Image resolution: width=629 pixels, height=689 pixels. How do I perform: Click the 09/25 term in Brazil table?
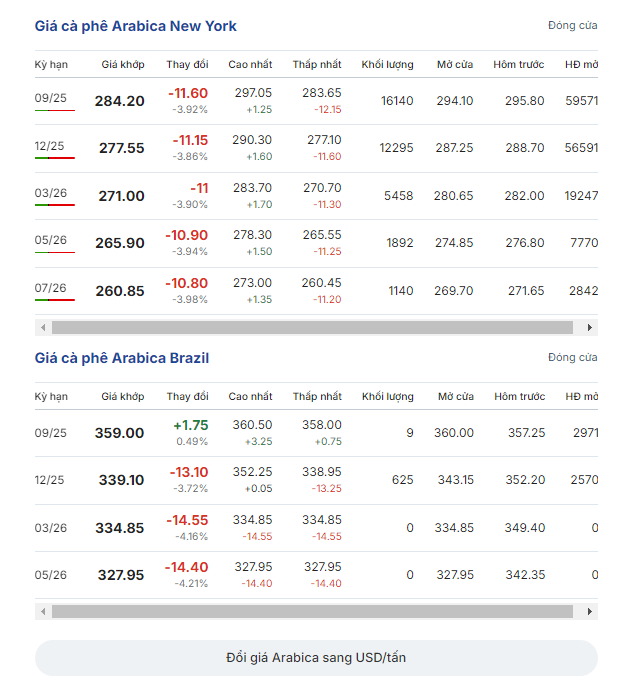(51, 433)
